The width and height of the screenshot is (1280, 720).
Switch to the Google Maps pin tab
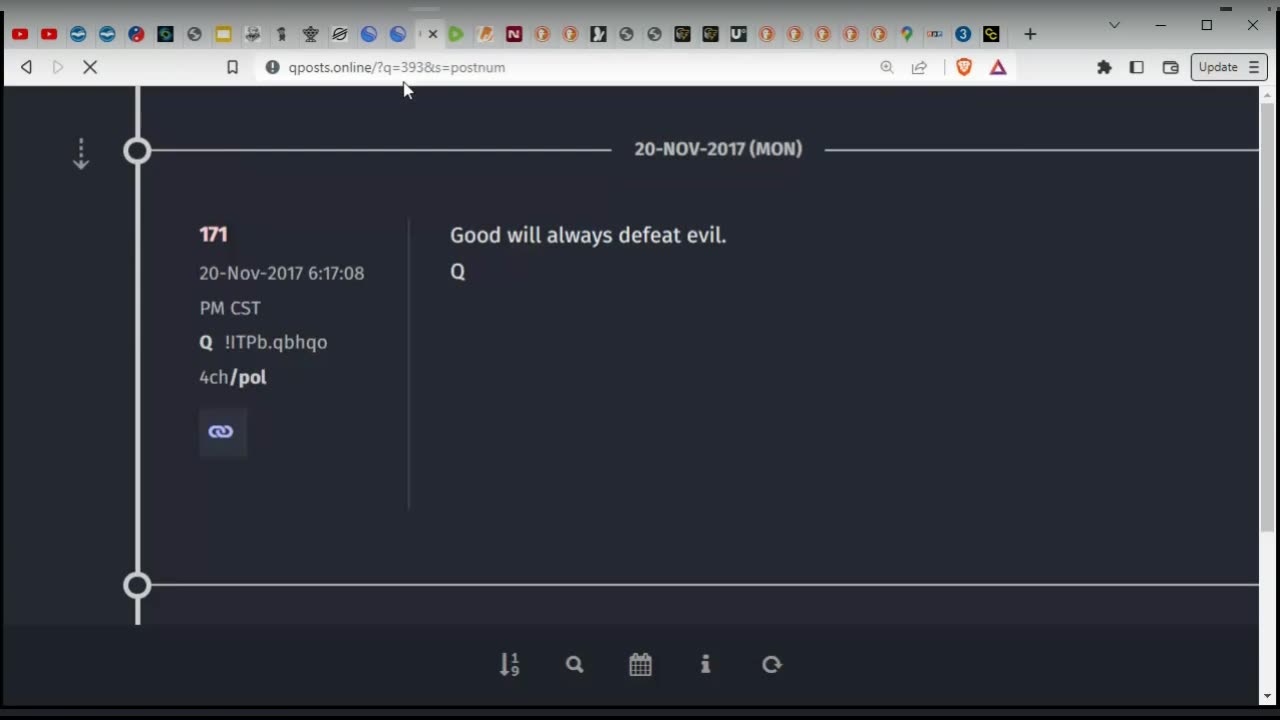click(907, 34)
